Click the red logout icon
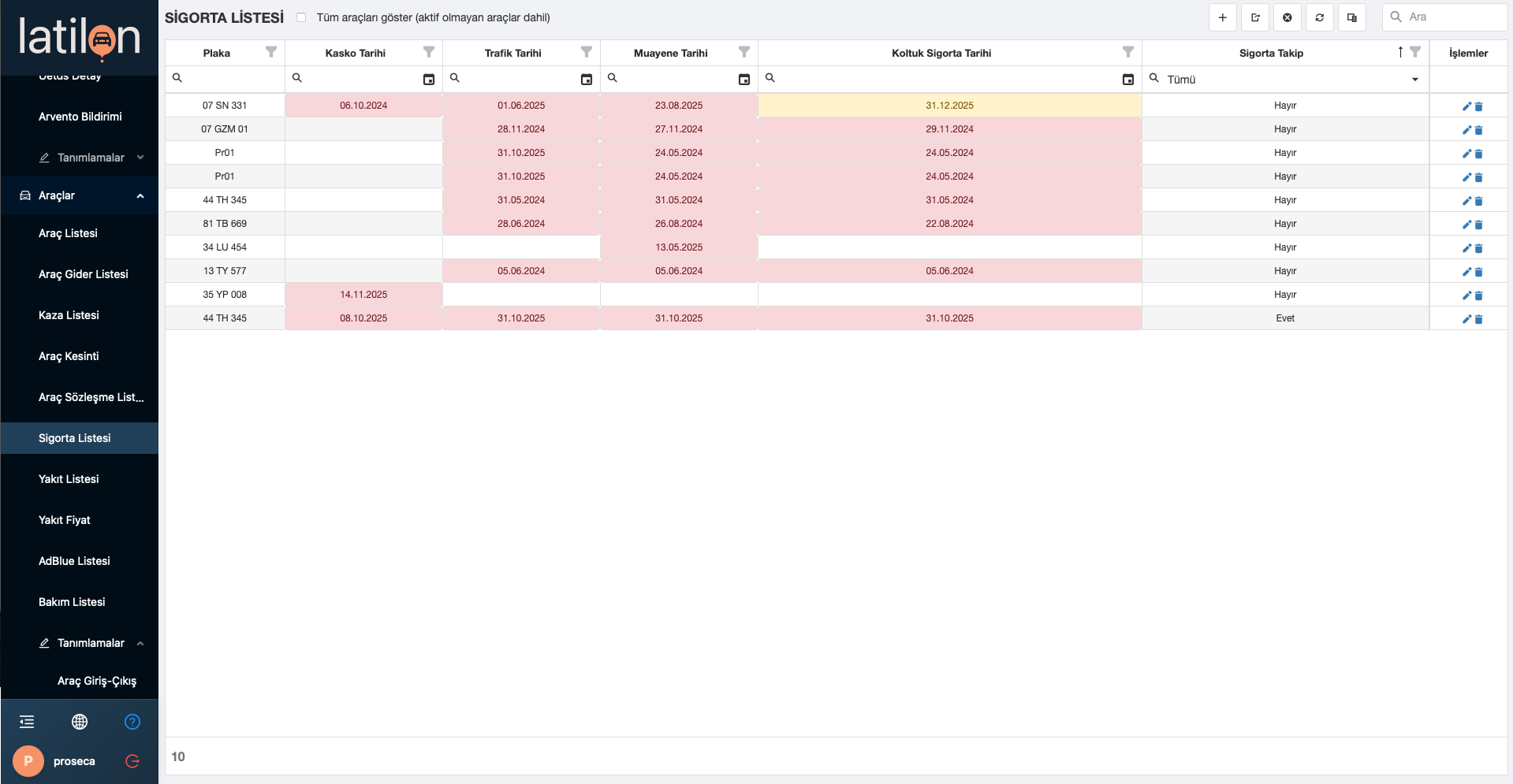Screen dimensions: 1513x784 [132, 761]
